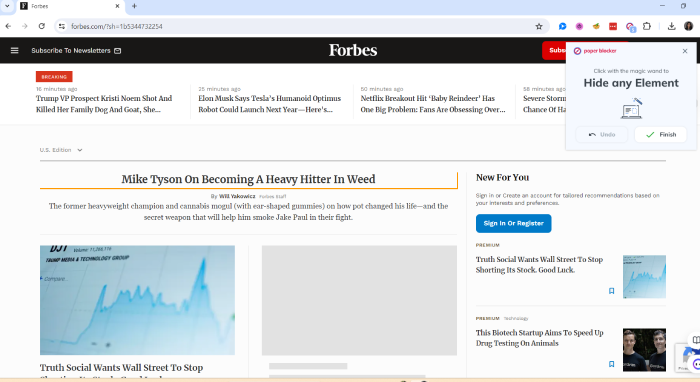This screenshot has width=700, height=382.
Task: Select the Forbes browser tab
Action: (71, 6)
